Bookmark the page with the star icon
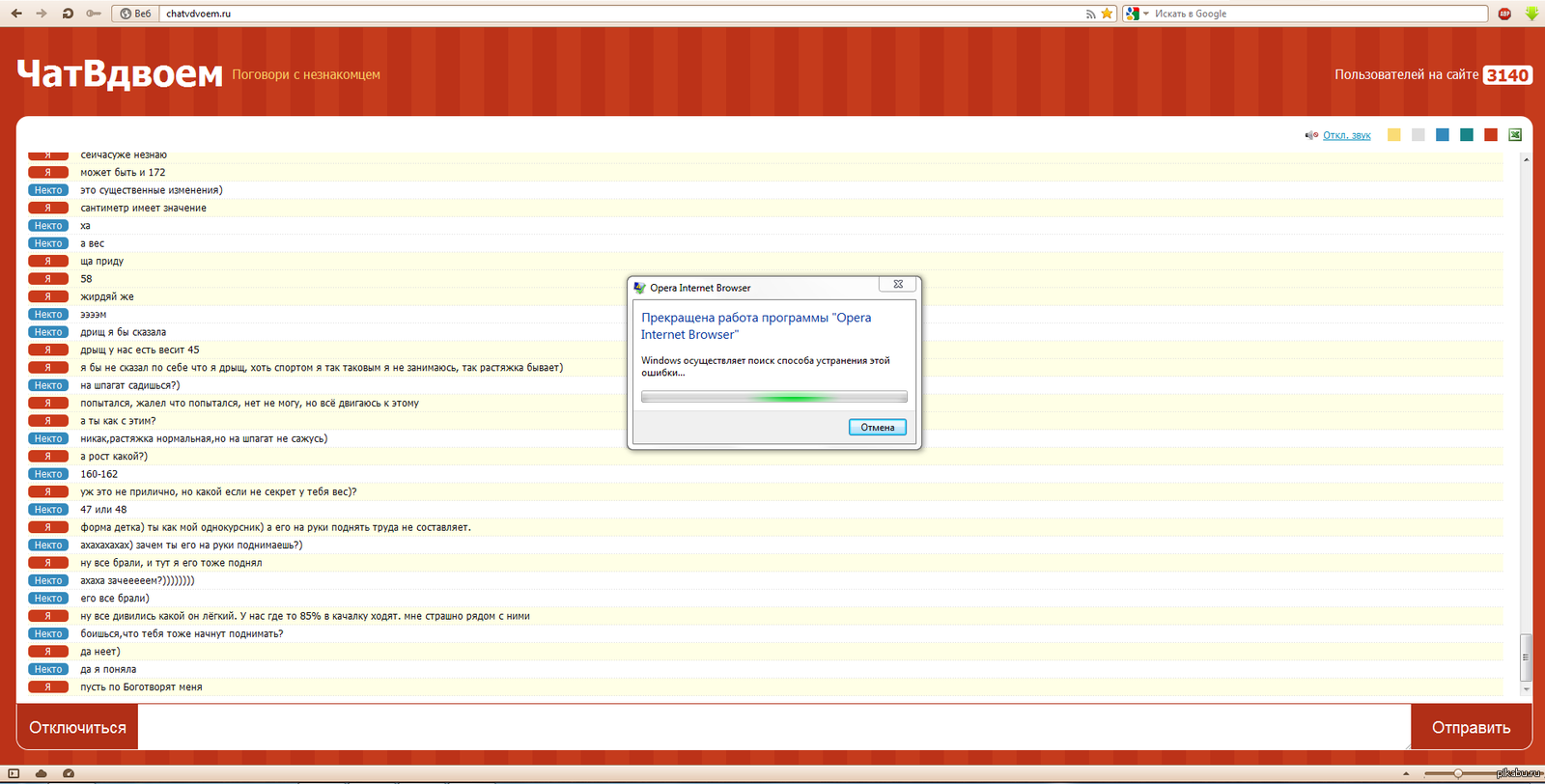The height and width of the screenshot is (784, 1545). point(1107,14)
